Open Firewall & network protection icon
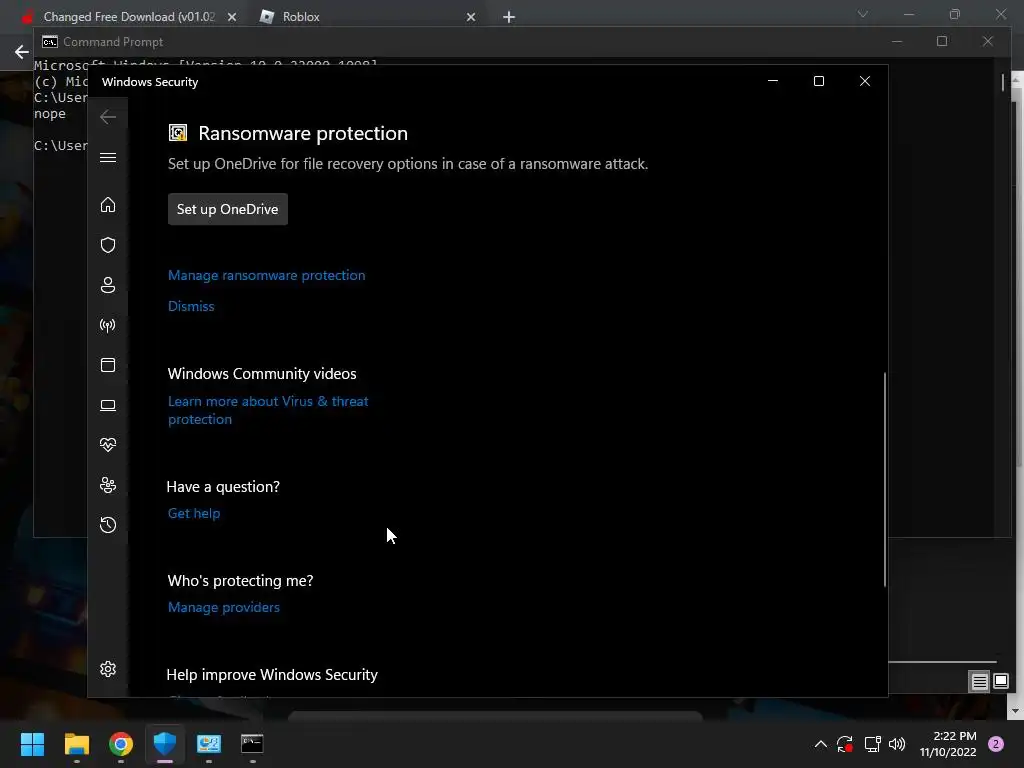This screenshot has width=1024, height=768. click(x=108, y=325)
